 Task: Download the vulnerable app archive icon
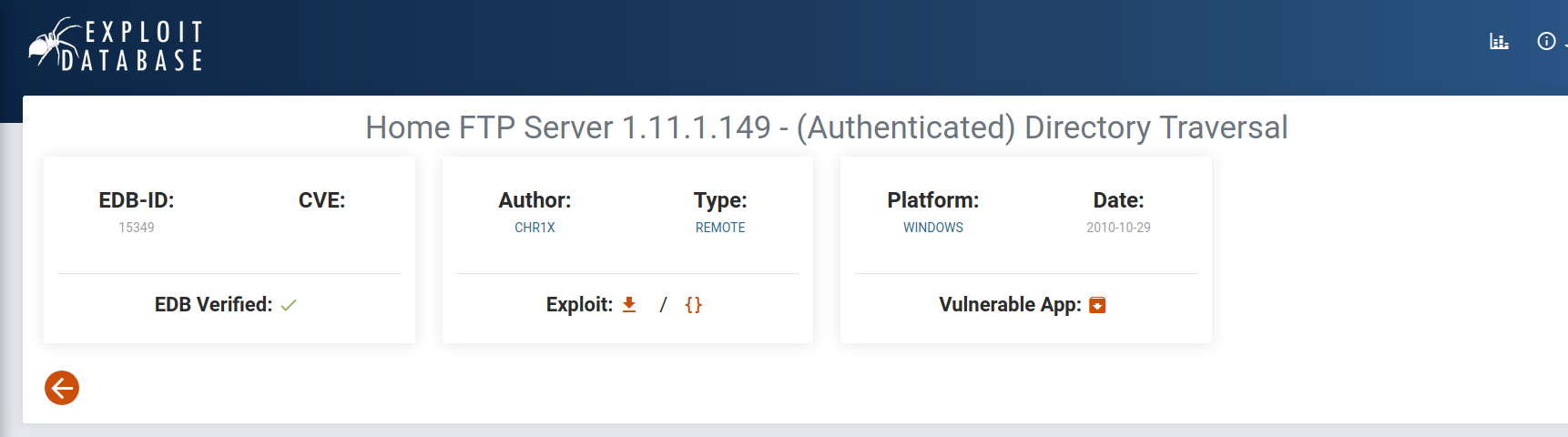pos(1098,305)
